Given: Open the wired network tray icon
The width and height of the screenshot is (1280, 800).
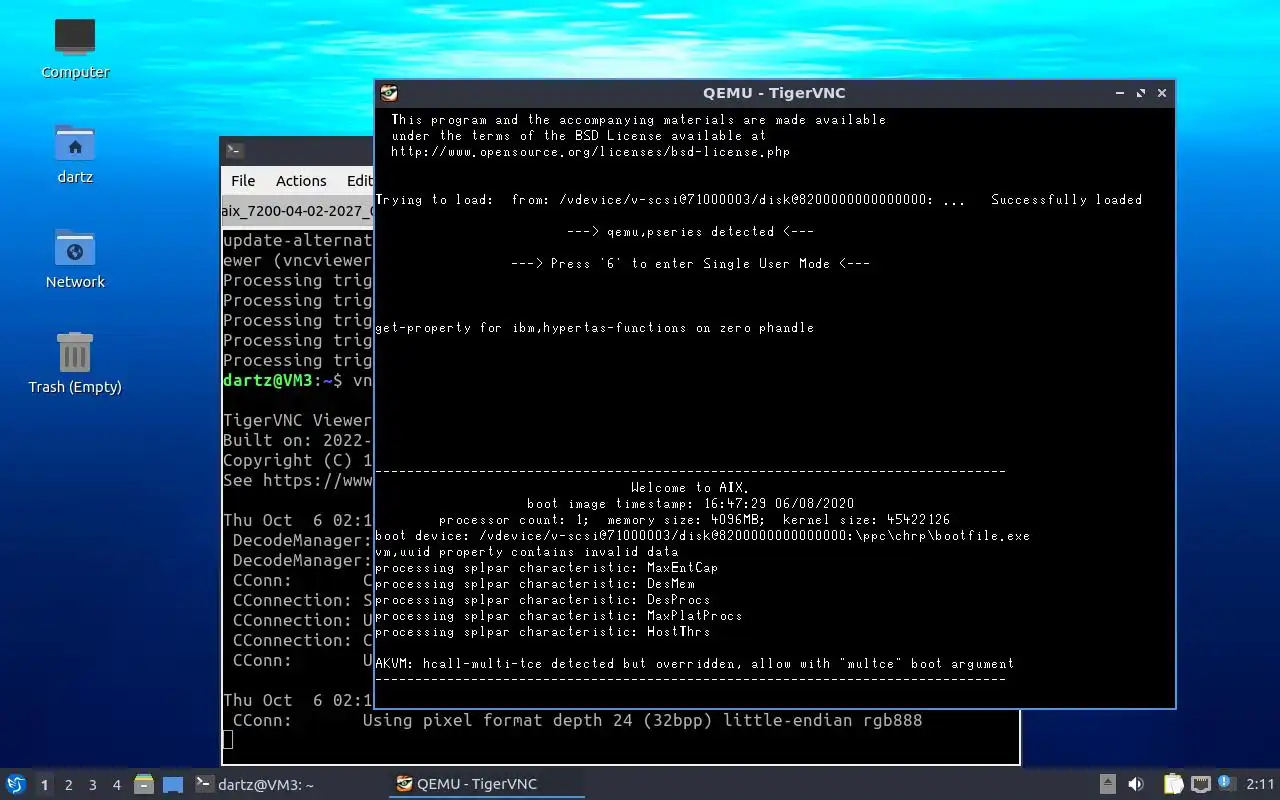Looking at the screenshot, I should (1201, 784).
